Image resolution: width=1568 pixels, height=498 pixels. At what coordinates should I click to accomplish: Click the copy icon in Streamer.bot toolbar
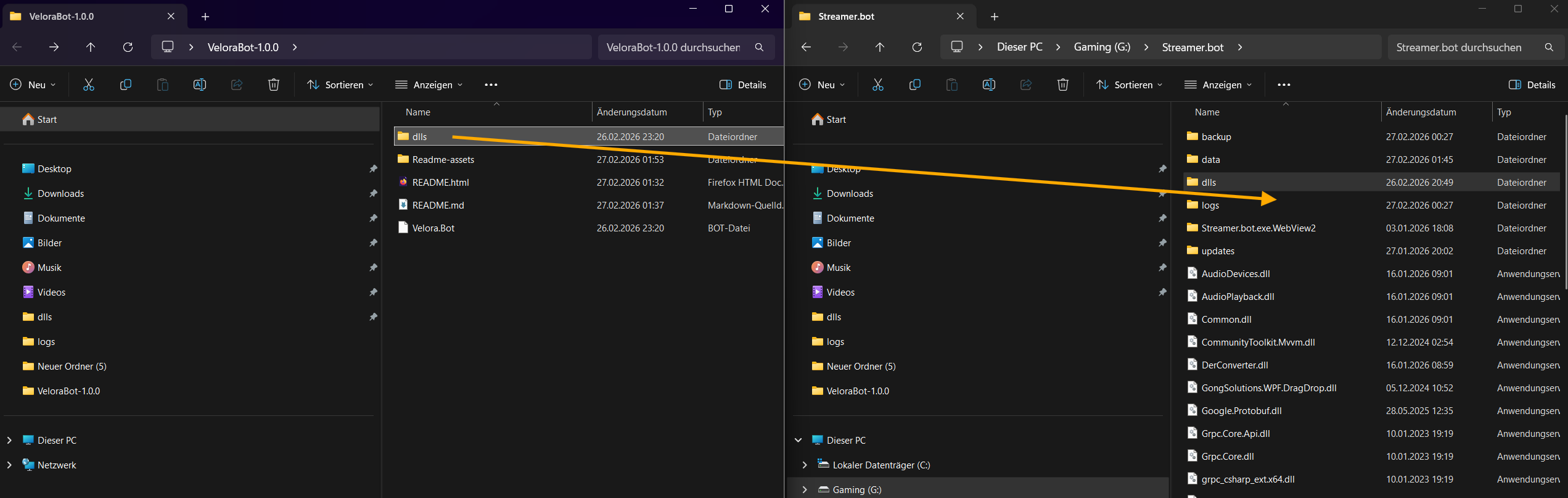(914, 85)
